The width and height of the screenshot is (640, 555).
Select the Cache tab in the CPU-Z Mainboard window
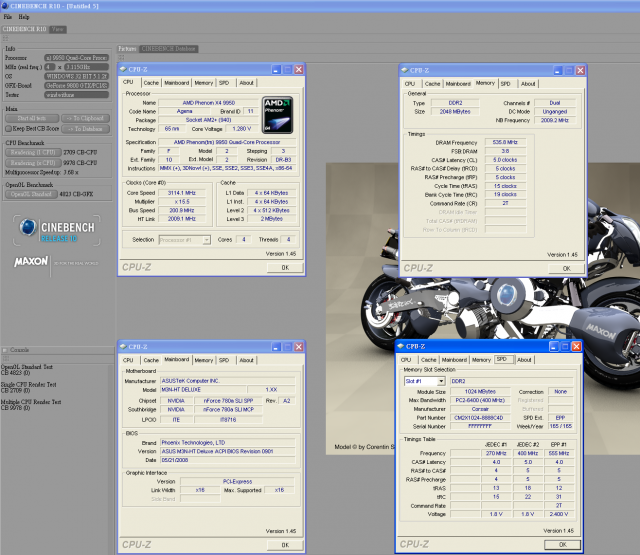point(151,360)
